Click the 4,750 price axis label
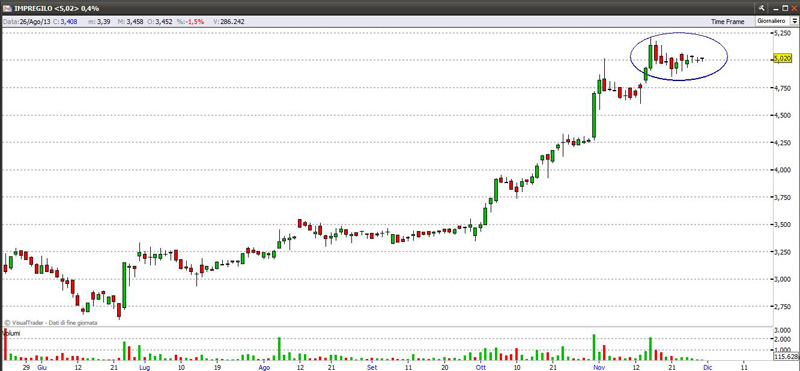This screenshot has height=371, width=800. (x=782, y=88)
